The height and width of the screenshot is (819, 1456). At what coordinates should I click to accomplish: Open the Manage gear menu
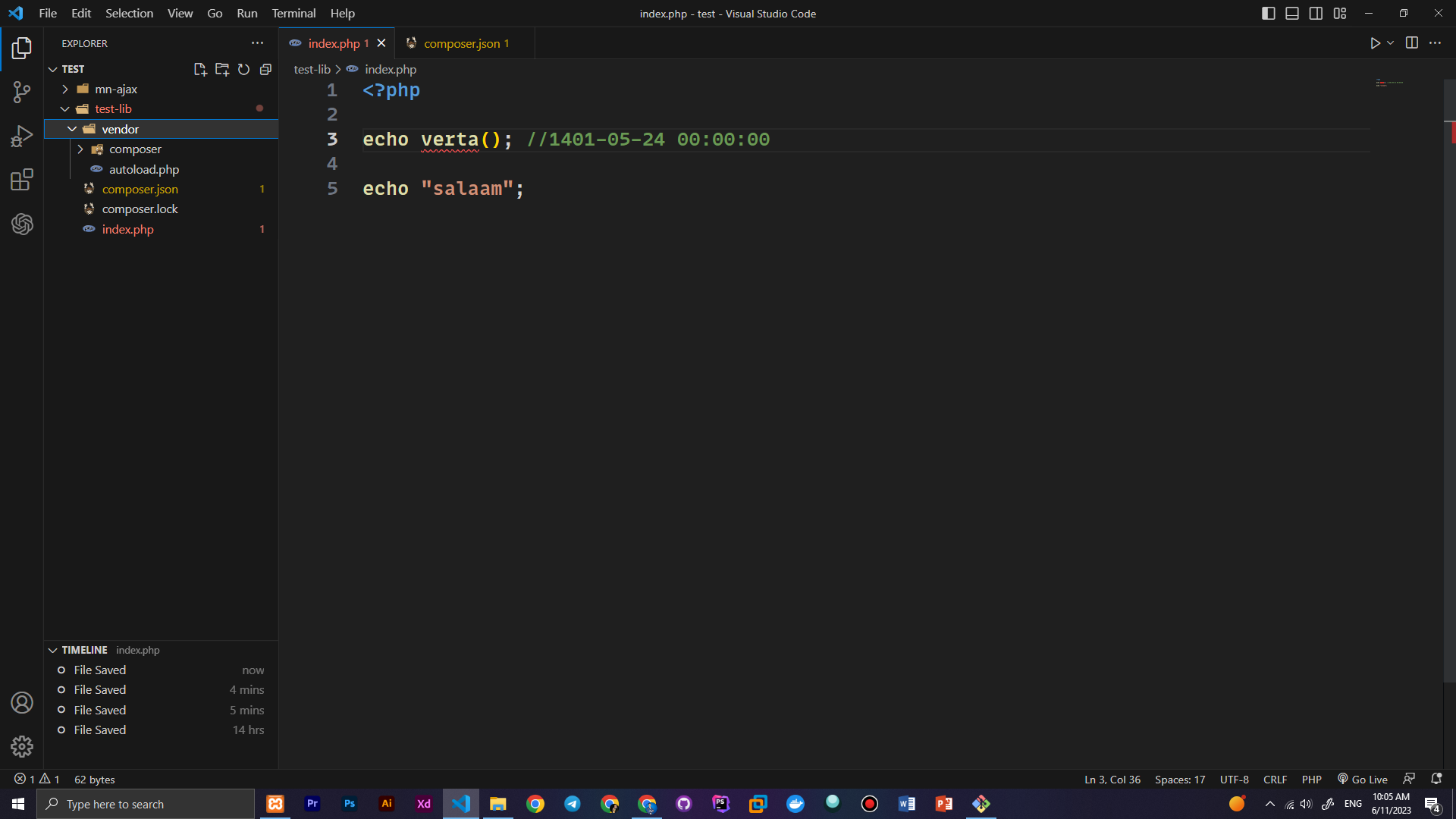pos(22,747)
